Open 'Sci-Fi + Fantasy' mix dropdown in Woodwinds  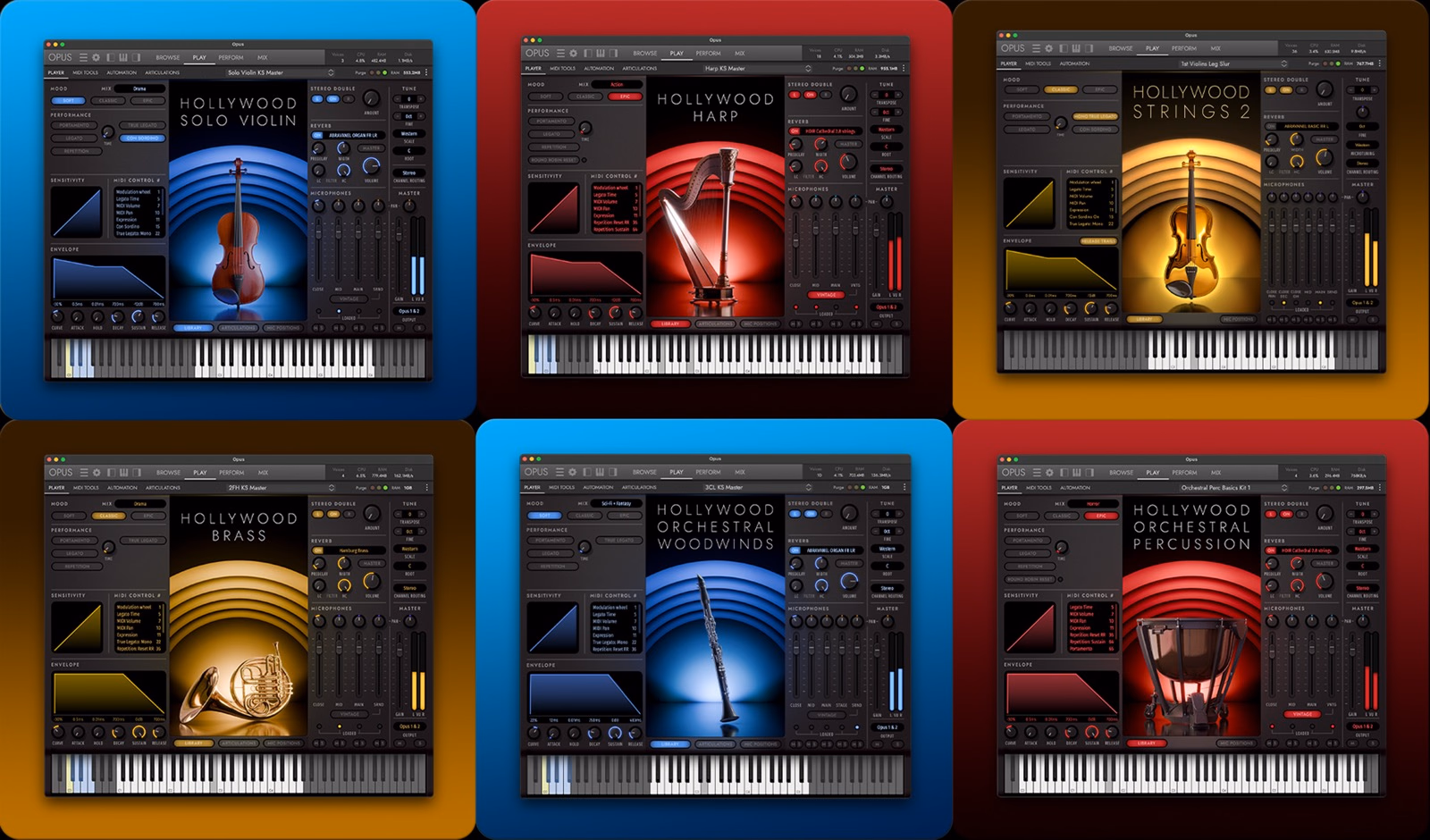tap(616, 503)
